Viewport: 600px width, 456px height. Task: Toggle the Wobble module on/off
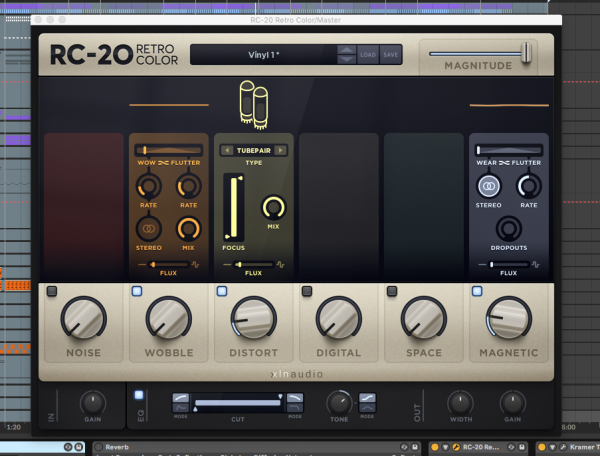coord(136,291)
